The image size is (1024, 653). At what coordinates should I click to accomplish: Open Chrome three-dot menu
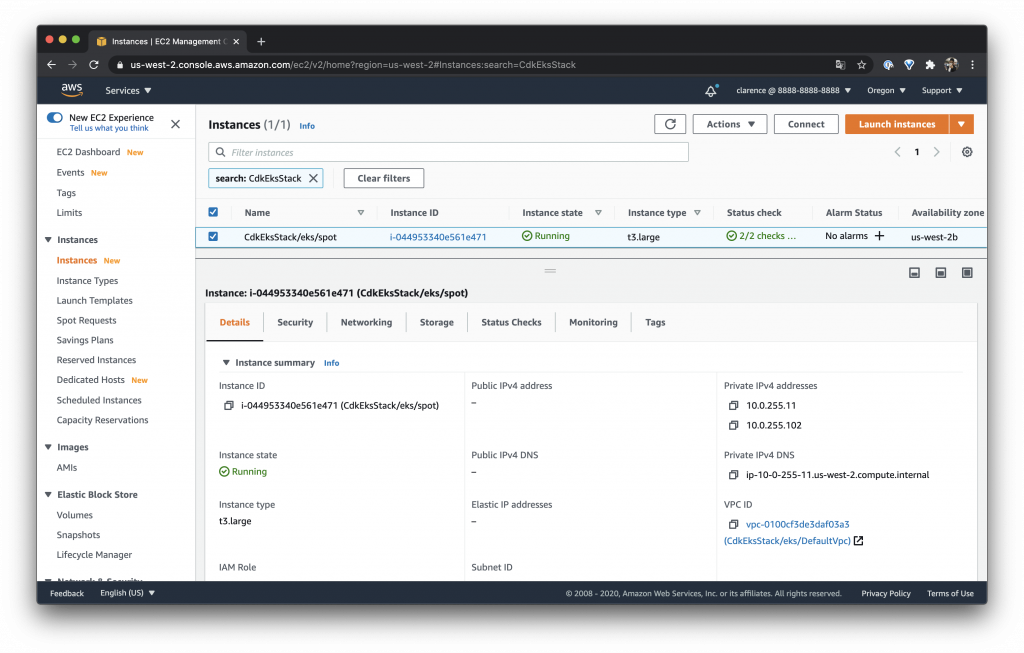(x=972, y=65)
